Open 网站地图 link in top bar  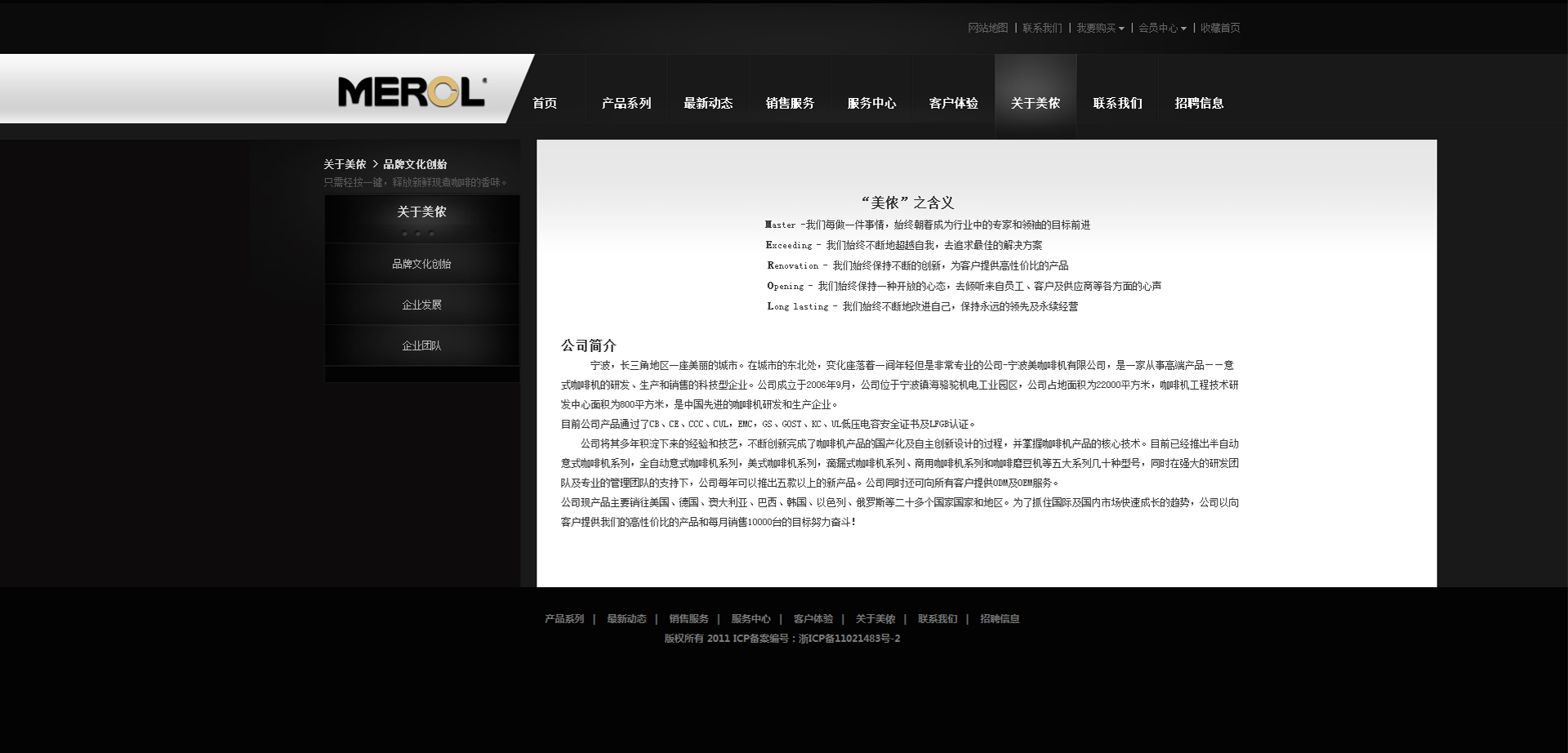click(x=987, y=28)
